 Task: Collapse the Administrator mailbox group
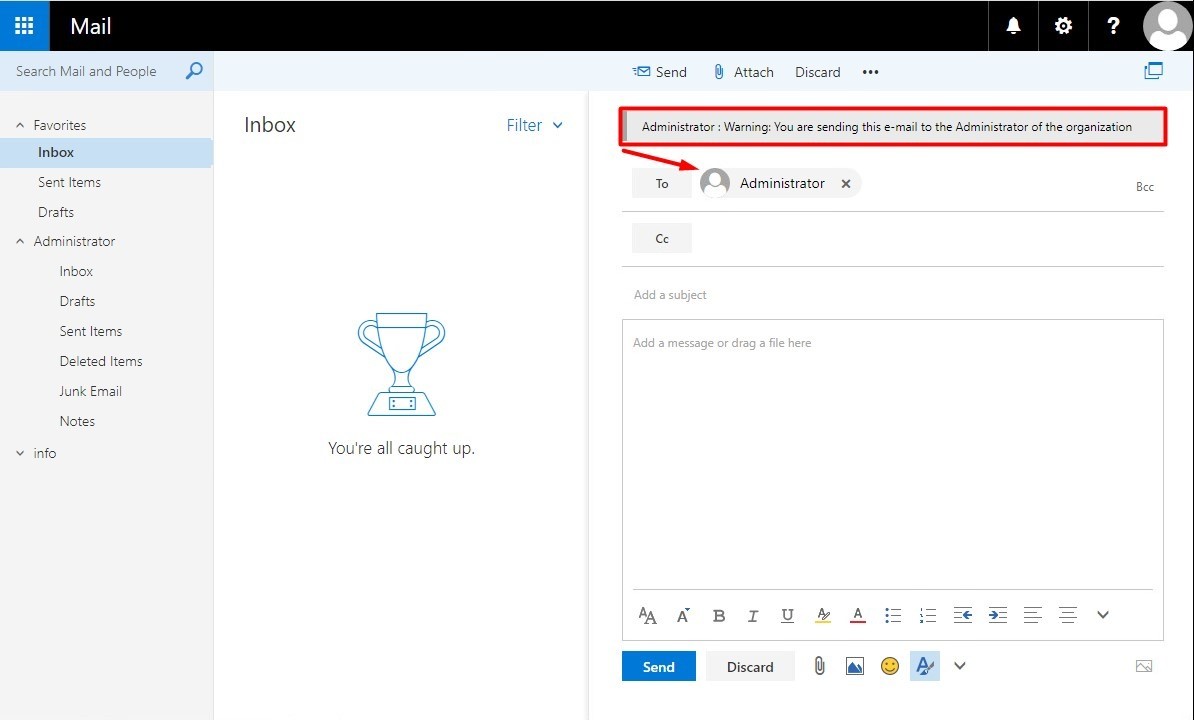pyautogui.click(x=20, y=241)
